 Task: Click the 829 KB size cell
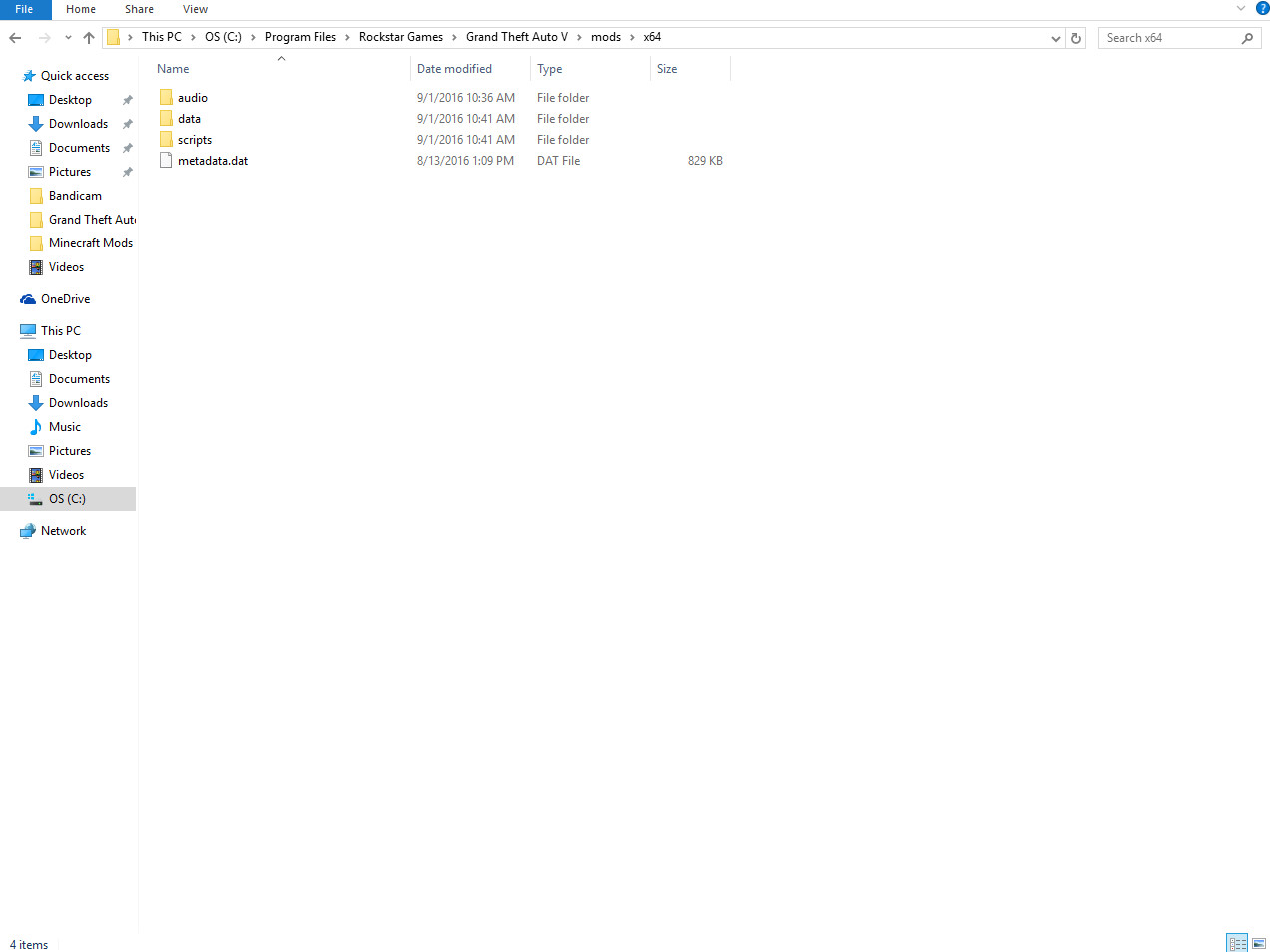[705, 161]
